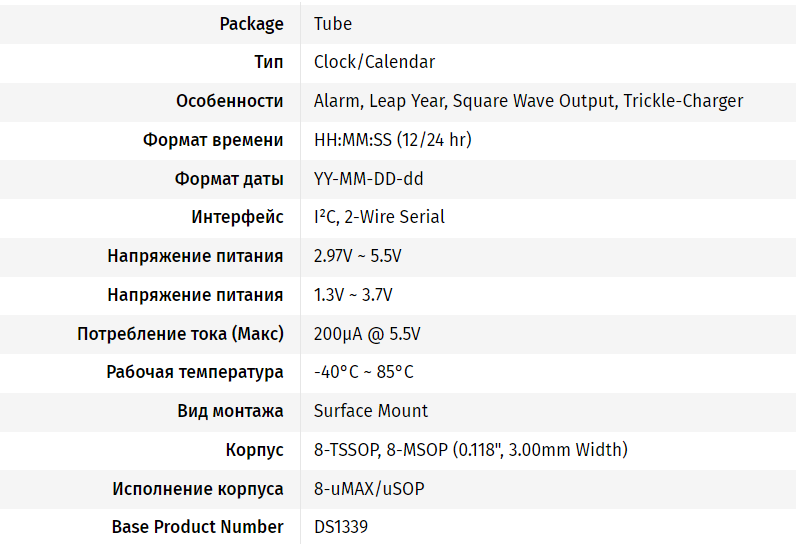796x544 pixels.
Task: Click the Особенности row label
Action: coord(229,101)
